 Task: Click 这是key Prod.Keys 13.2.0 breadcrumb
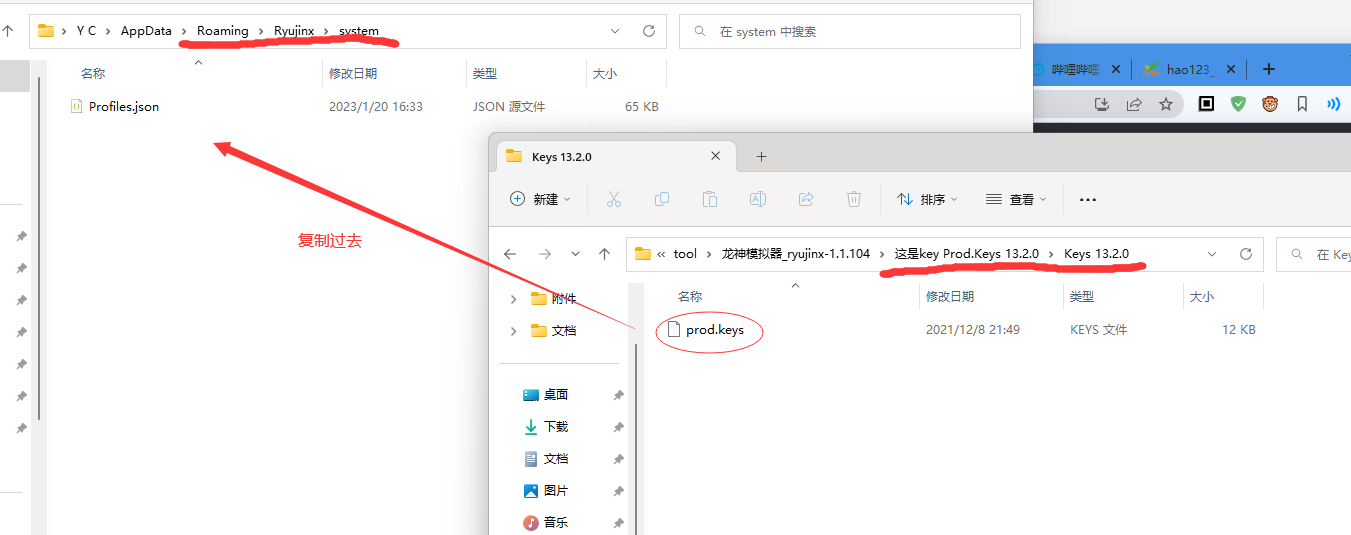pyautogui.click(x=967, y=254)
